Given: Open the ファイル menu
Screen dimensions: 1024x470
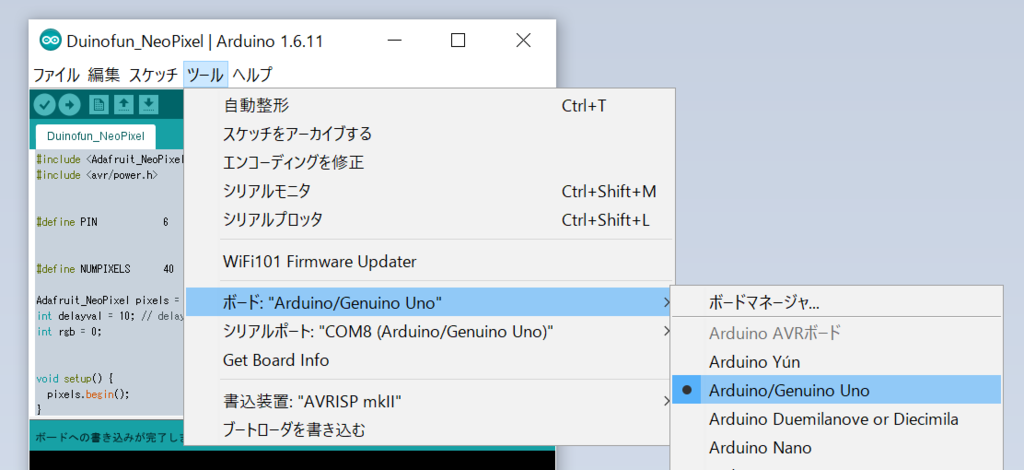Looking at the screenshot, I should pos(56,74).
